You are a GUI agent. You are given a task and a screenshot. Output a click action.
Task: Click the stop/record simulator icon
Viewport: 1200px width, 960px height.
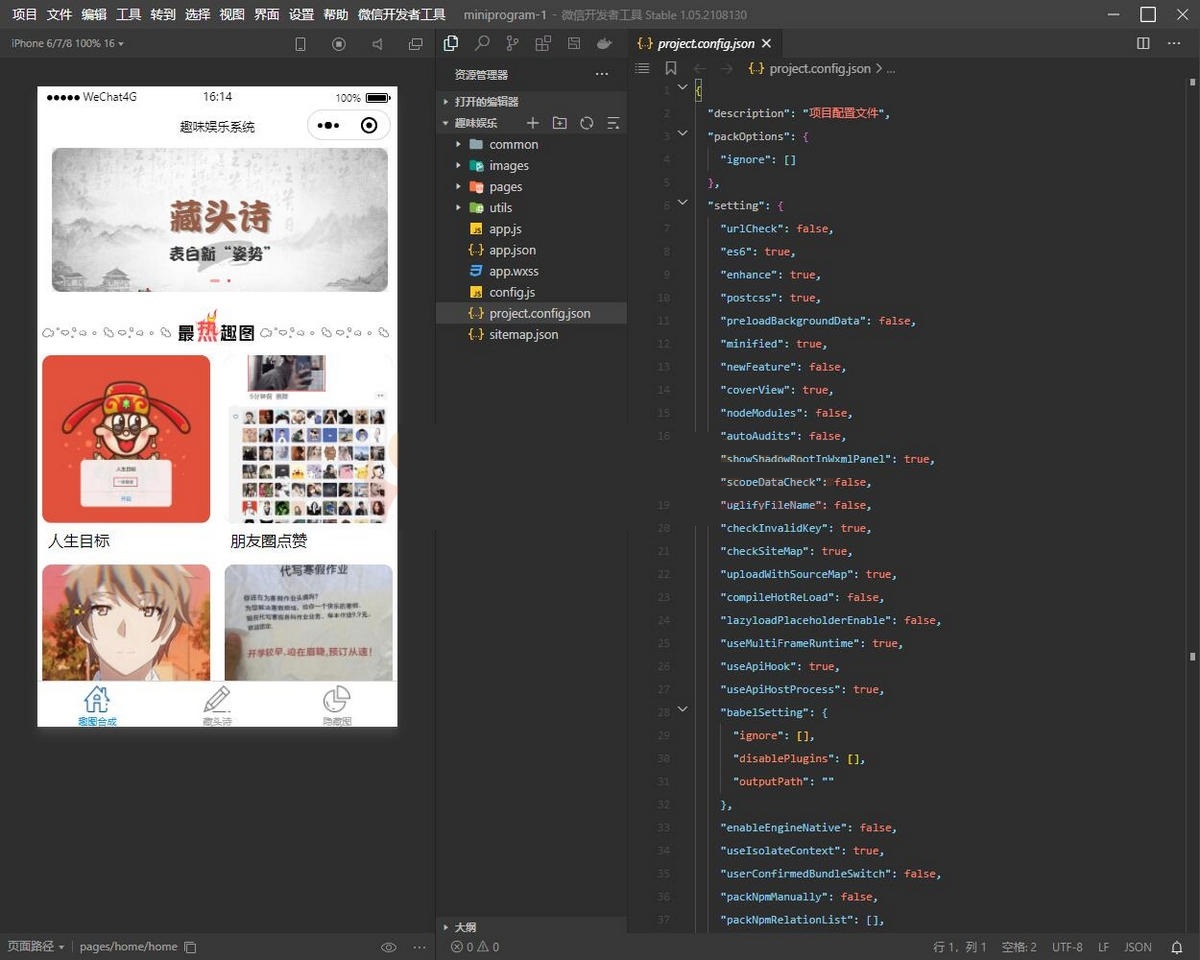pos(339,44)
